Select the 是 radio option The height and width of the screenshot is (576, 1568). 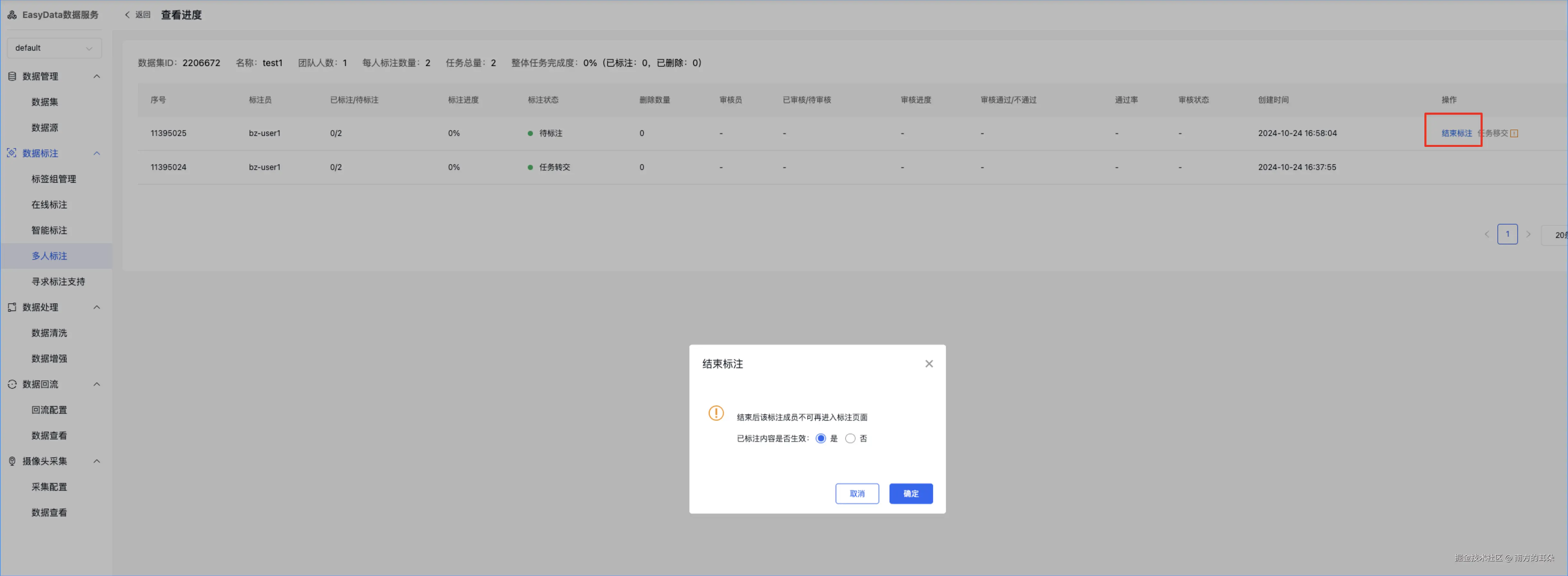821,438
